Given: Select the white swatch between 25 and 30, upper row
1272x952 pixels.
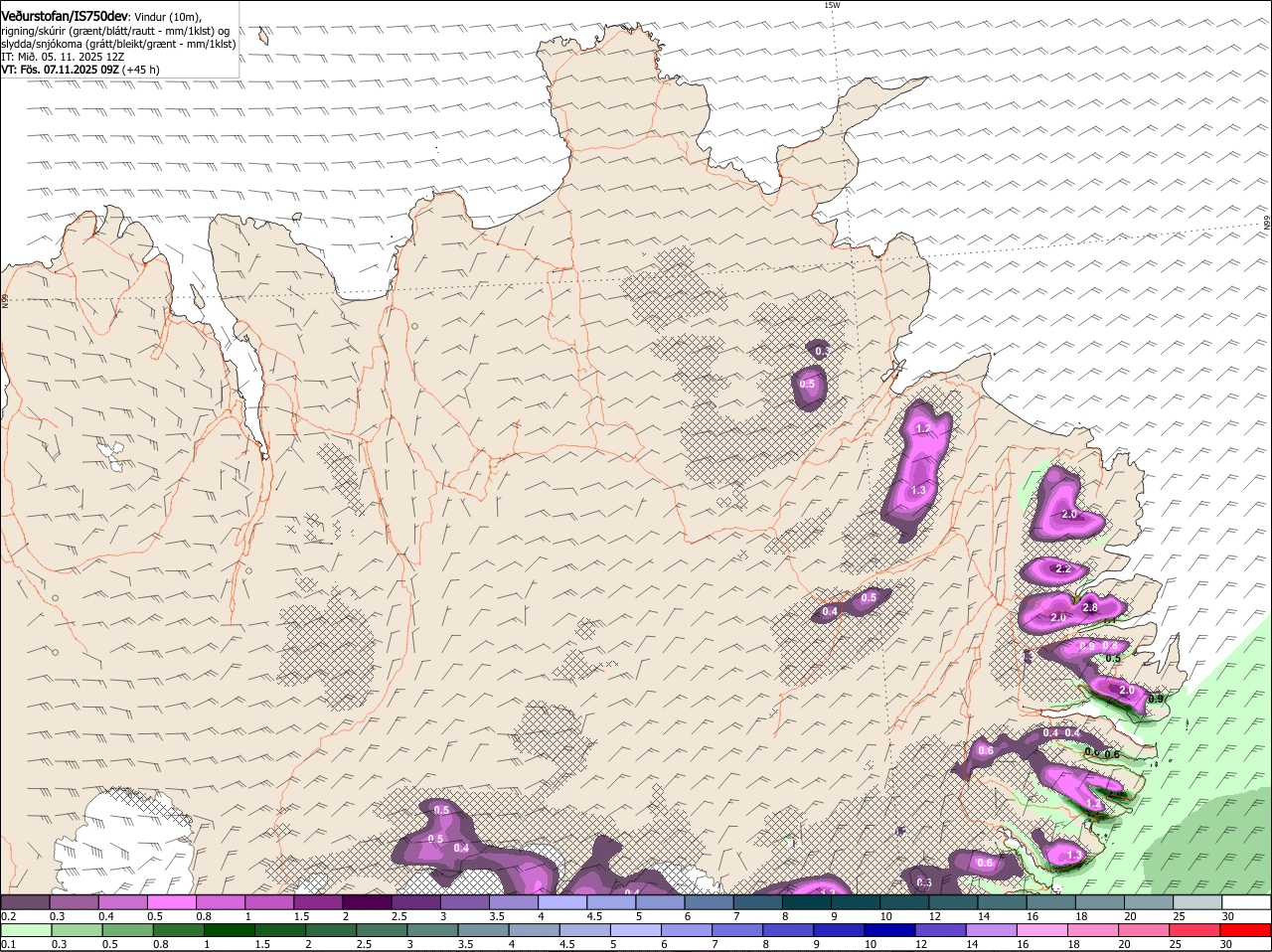Looking at the screenshot, I should pos(1197,902).
